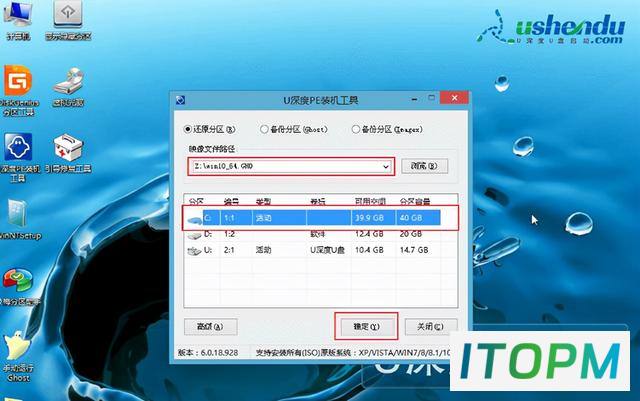Click the app icon in the dialog title bar
640x401 pixels.
point(180,100)
